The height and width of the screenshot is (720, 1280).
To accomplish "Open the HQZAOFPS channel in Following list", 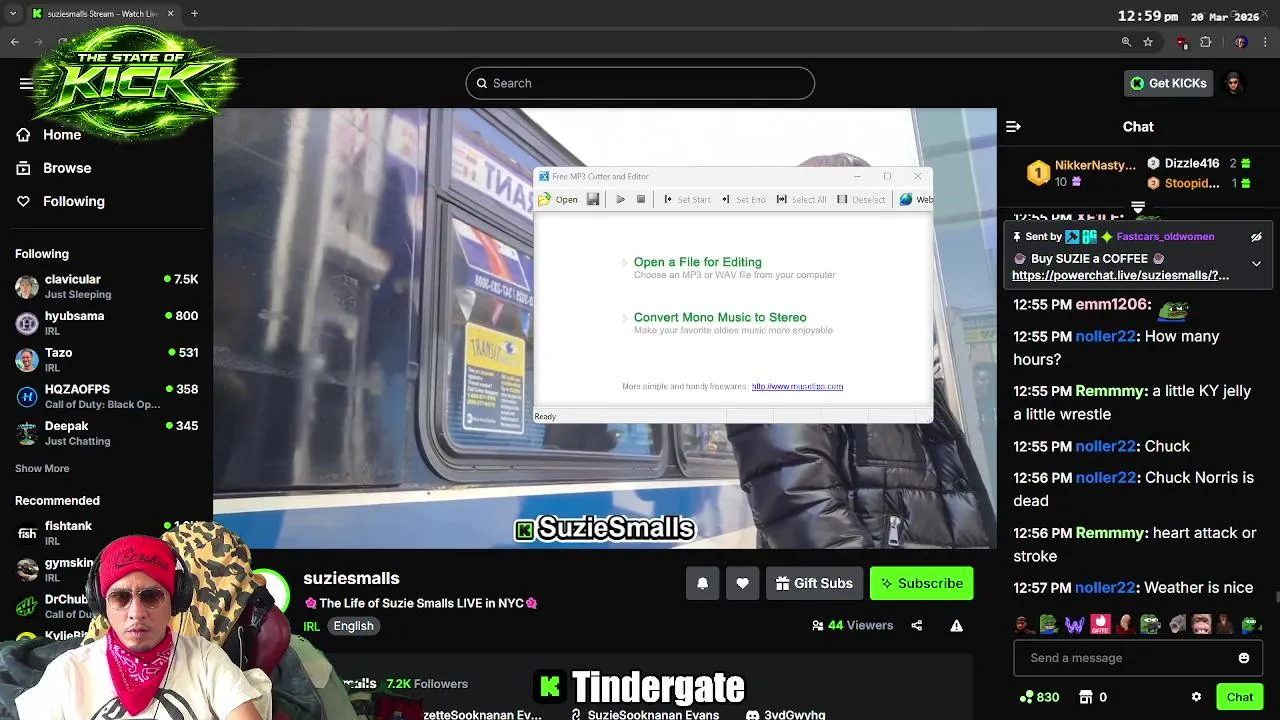I will pos(106,396).
